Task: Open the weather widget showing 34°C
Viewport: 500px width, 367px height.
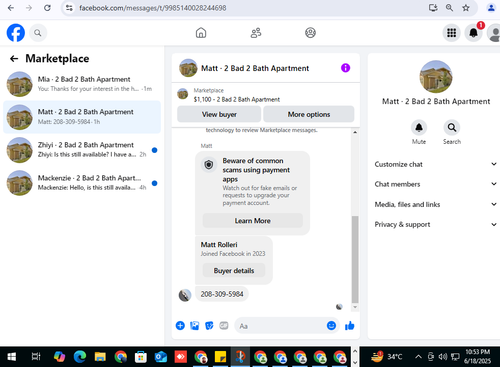Action: point(387,357)
